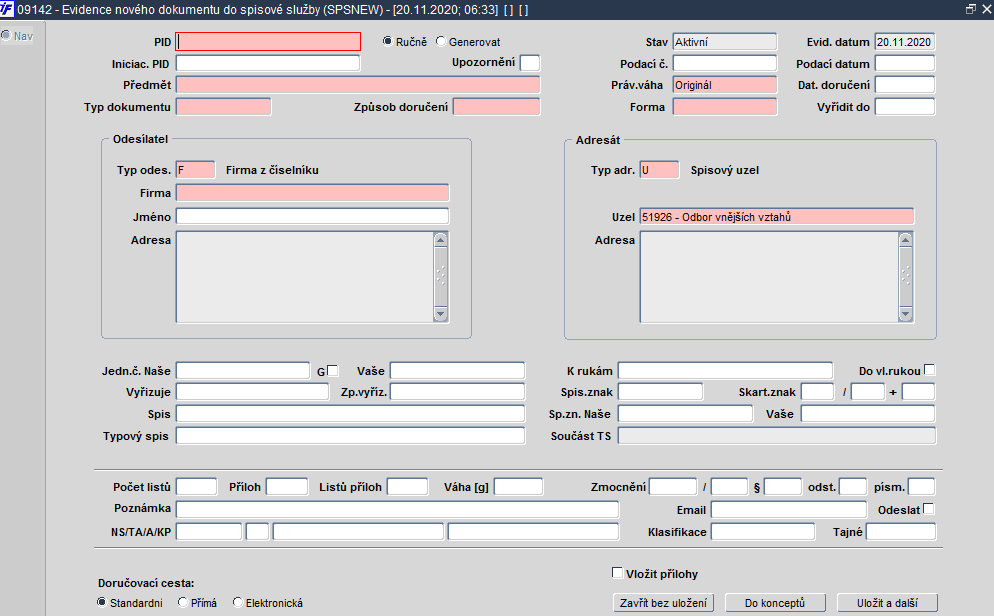994x616 pixels.
Task: Click the Uzel field with Odbor vnějších vztahů
Action: (x=777, y=217)
